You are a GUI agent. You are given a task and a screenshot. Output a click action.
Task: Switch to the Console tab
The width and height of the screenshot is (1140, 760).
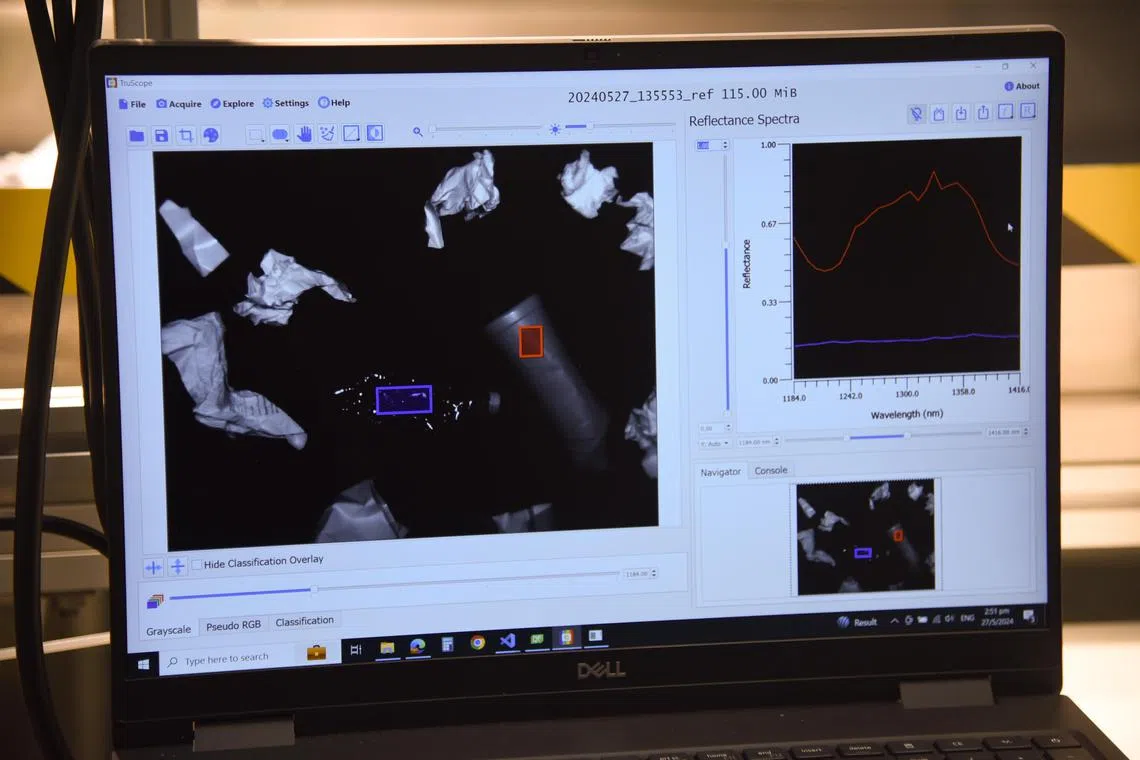[770, 470]
